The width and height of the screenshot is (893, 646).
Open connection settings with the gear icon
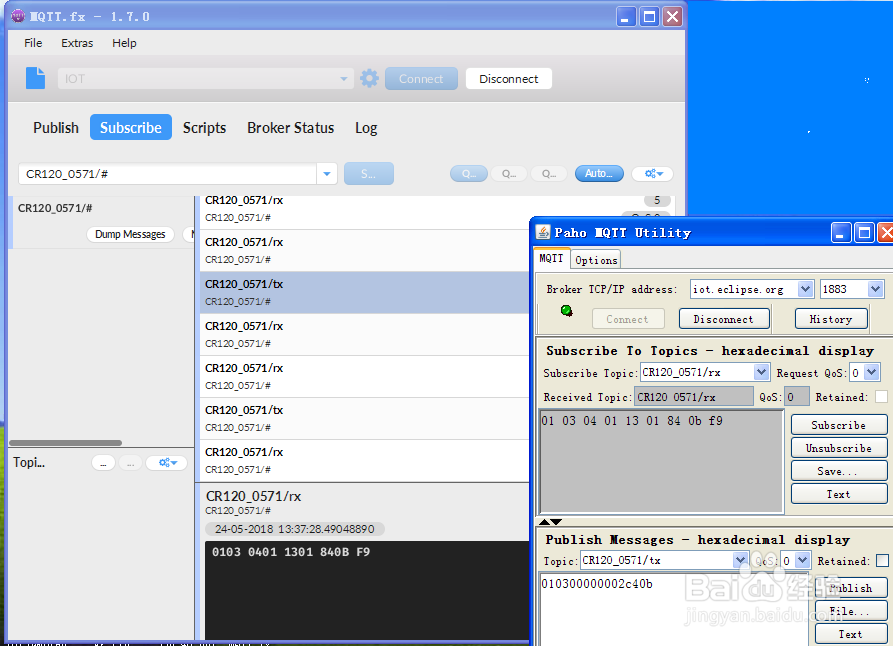(x=369, y=78)
